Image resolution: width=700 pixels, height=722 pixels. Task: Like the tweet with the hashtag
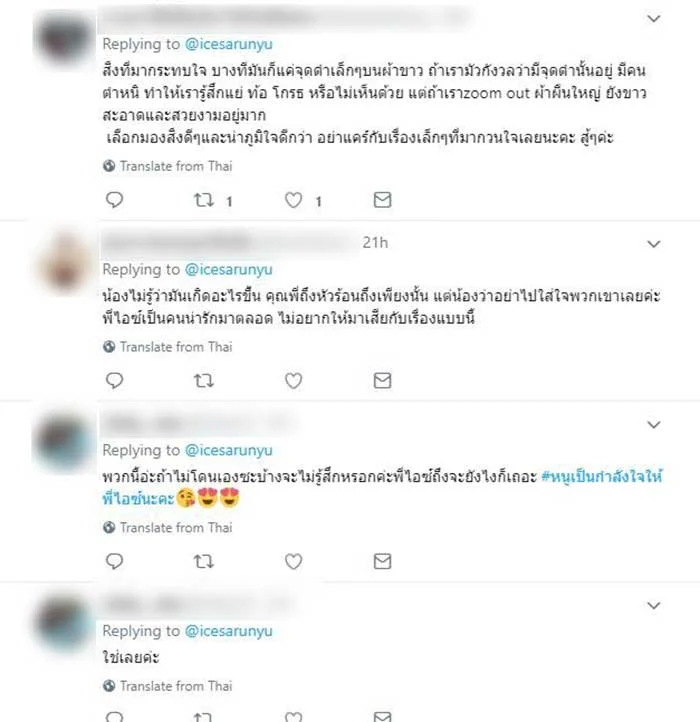tap(293, 561)
